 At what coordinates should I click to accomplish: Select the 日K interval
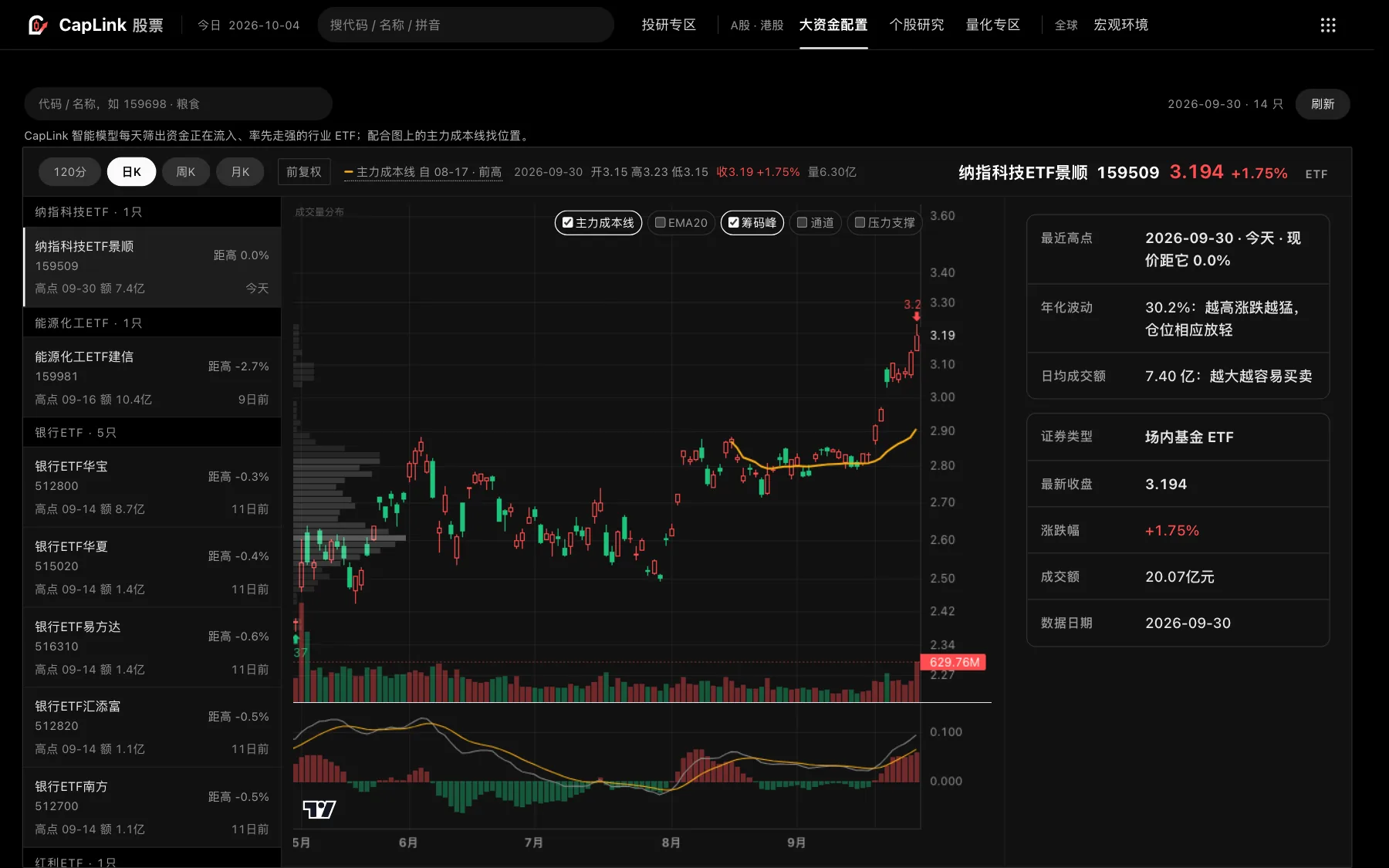click(x=131, y=171)
